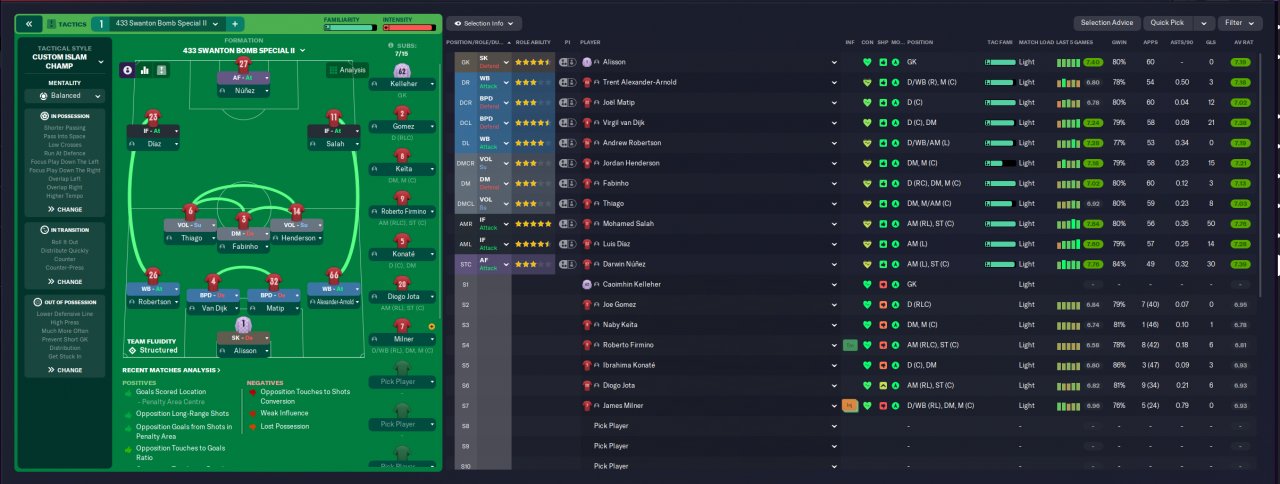1280x484 pixels.
Task: Open the Quick Pick arrow menu
Action: [x=1204, y=23]
